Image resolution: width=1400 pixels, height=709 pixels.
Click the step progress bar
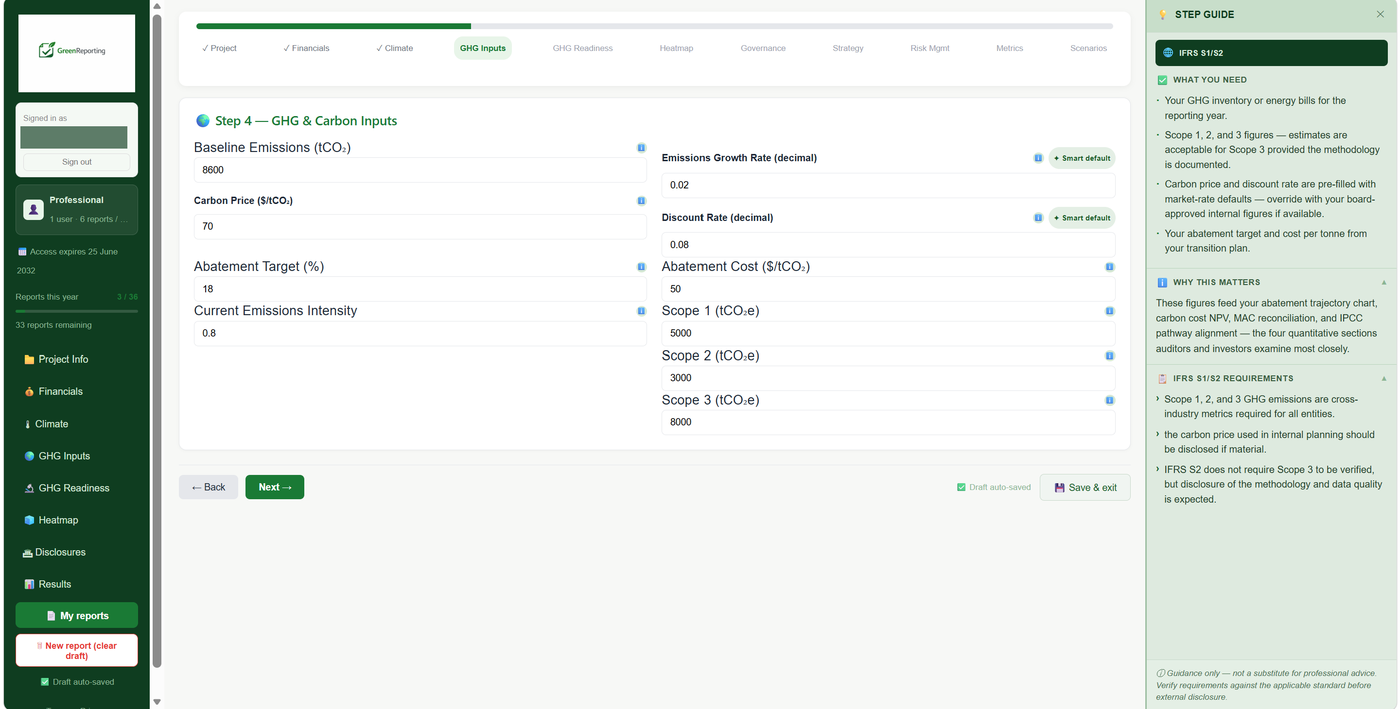click(x=655, y=26)
